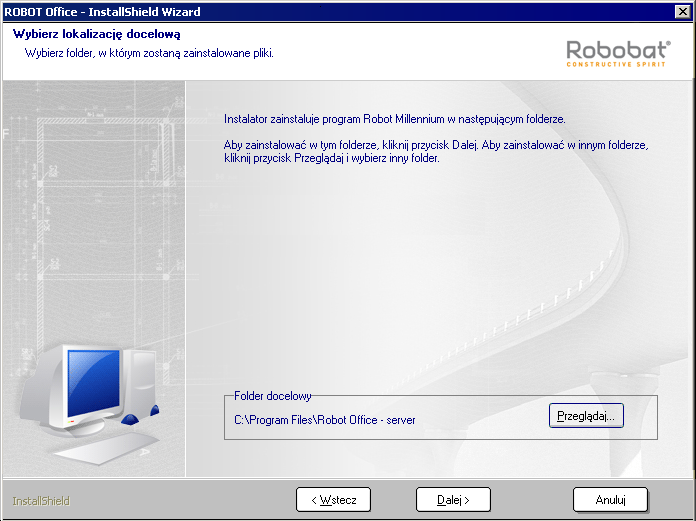Click the Przeglądaj... browse button

[586, 416]
